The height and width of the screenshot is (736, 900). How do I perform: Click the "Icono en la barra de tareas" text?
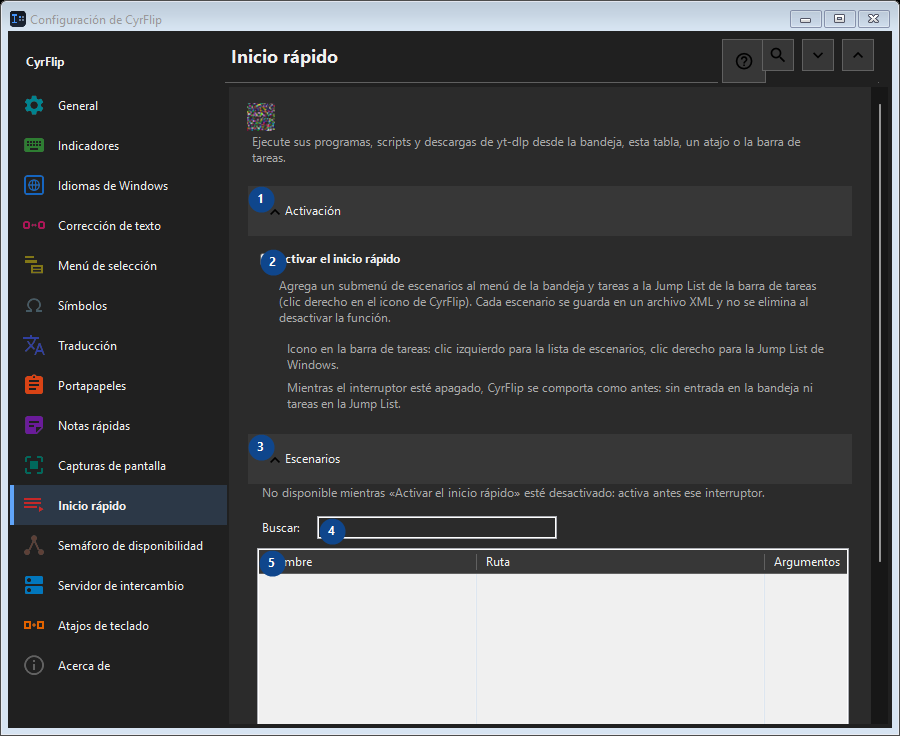tap(556, 357)
